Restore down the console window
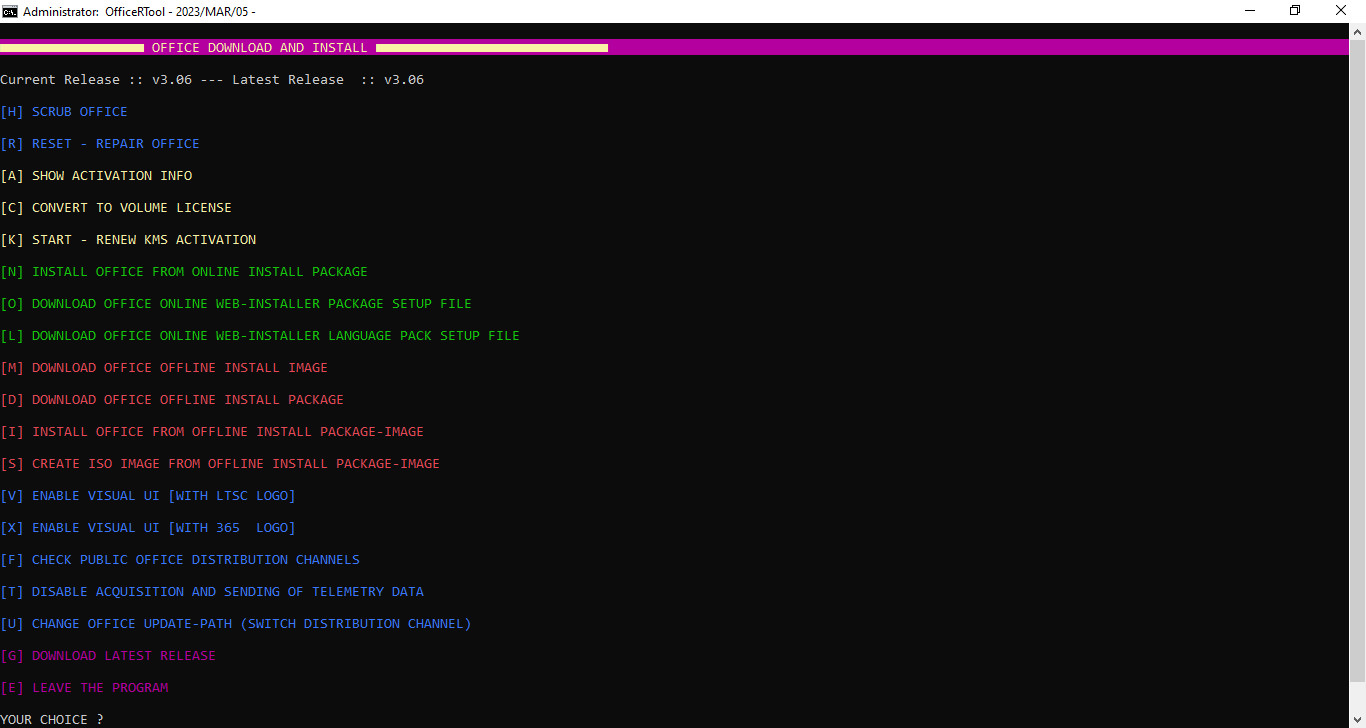This screenshot has height=728, width=1366. pos(1296,11)
